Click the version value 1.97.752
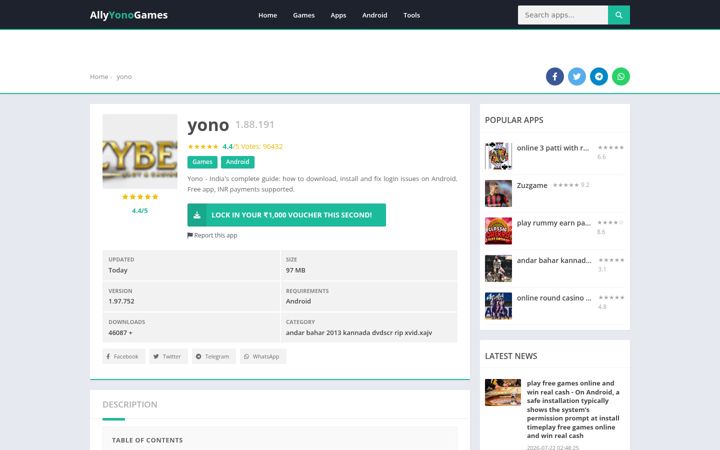Screen dimensions: 720x450 pos(121,301)
